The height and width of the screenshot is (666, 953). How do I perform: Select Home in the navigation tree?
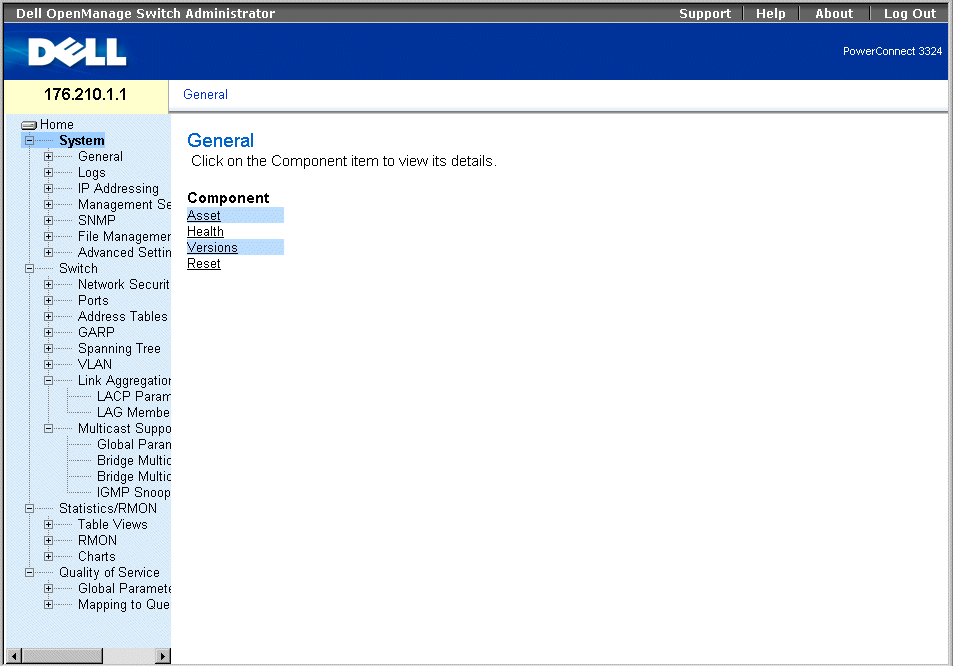point(57,125)
